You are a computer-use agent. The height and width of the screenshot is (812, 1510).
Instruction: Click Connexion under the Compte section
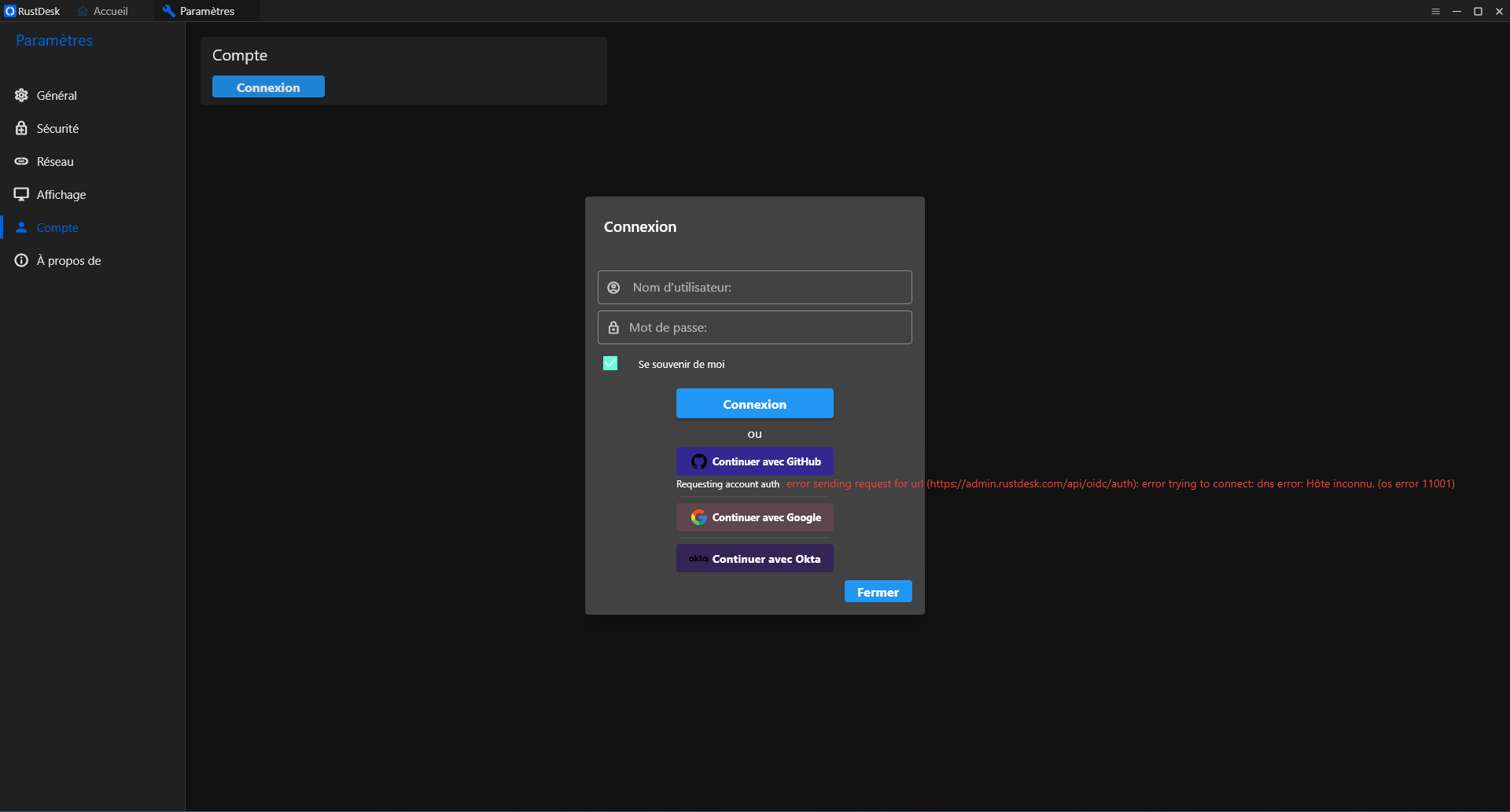tap(267, 86)
